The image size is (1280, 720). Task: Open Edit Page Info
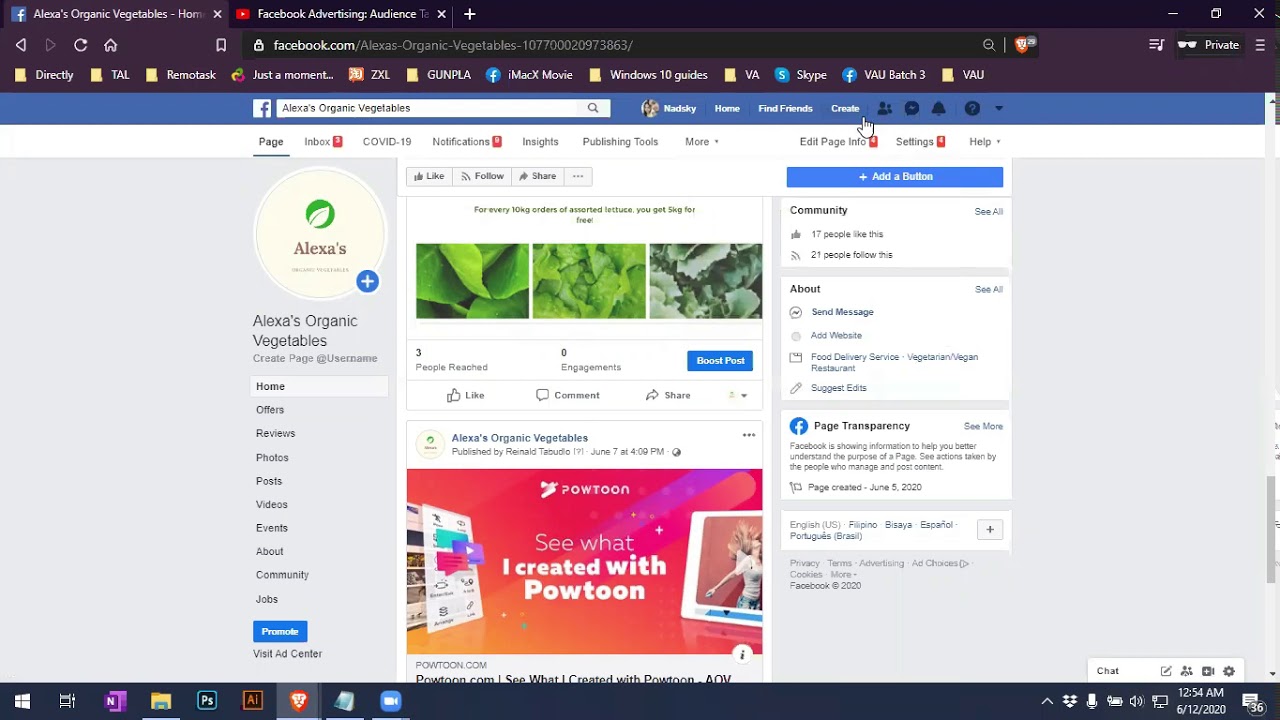[x=838, y=142]
